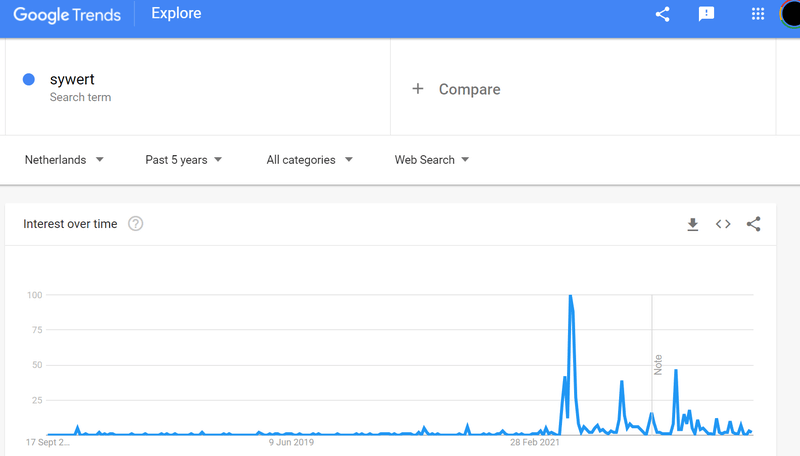Go to the Explore section
This screenshot has height=456, width=800.
176,14
